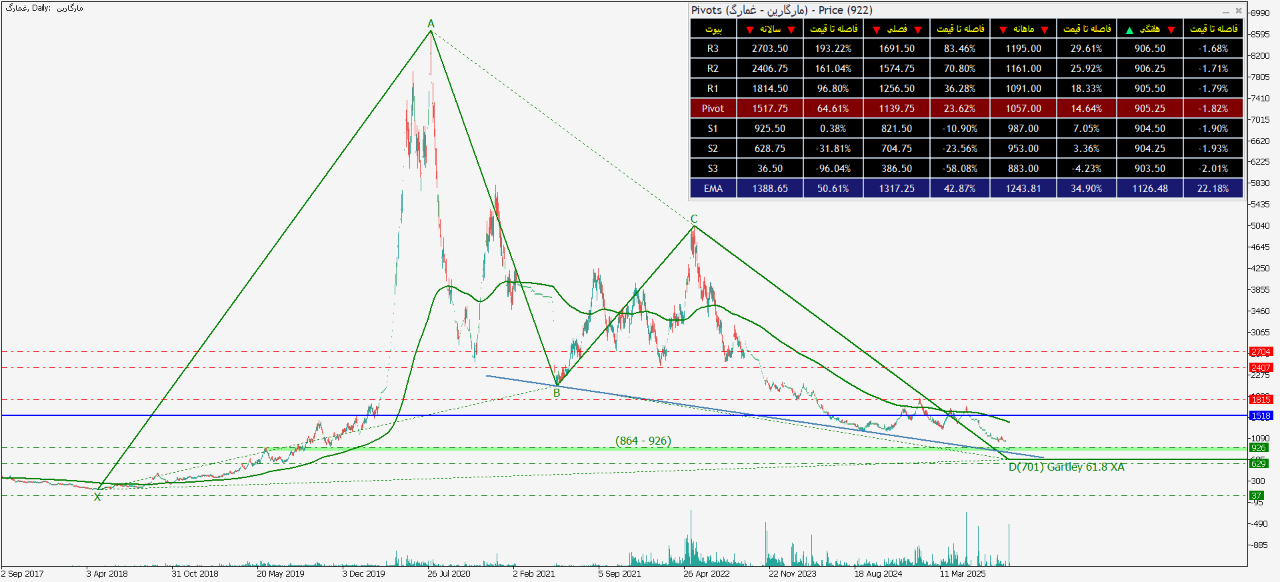Select the blue EMA row label
Viewport: 1280px width, 582px height.
point(712,187)
